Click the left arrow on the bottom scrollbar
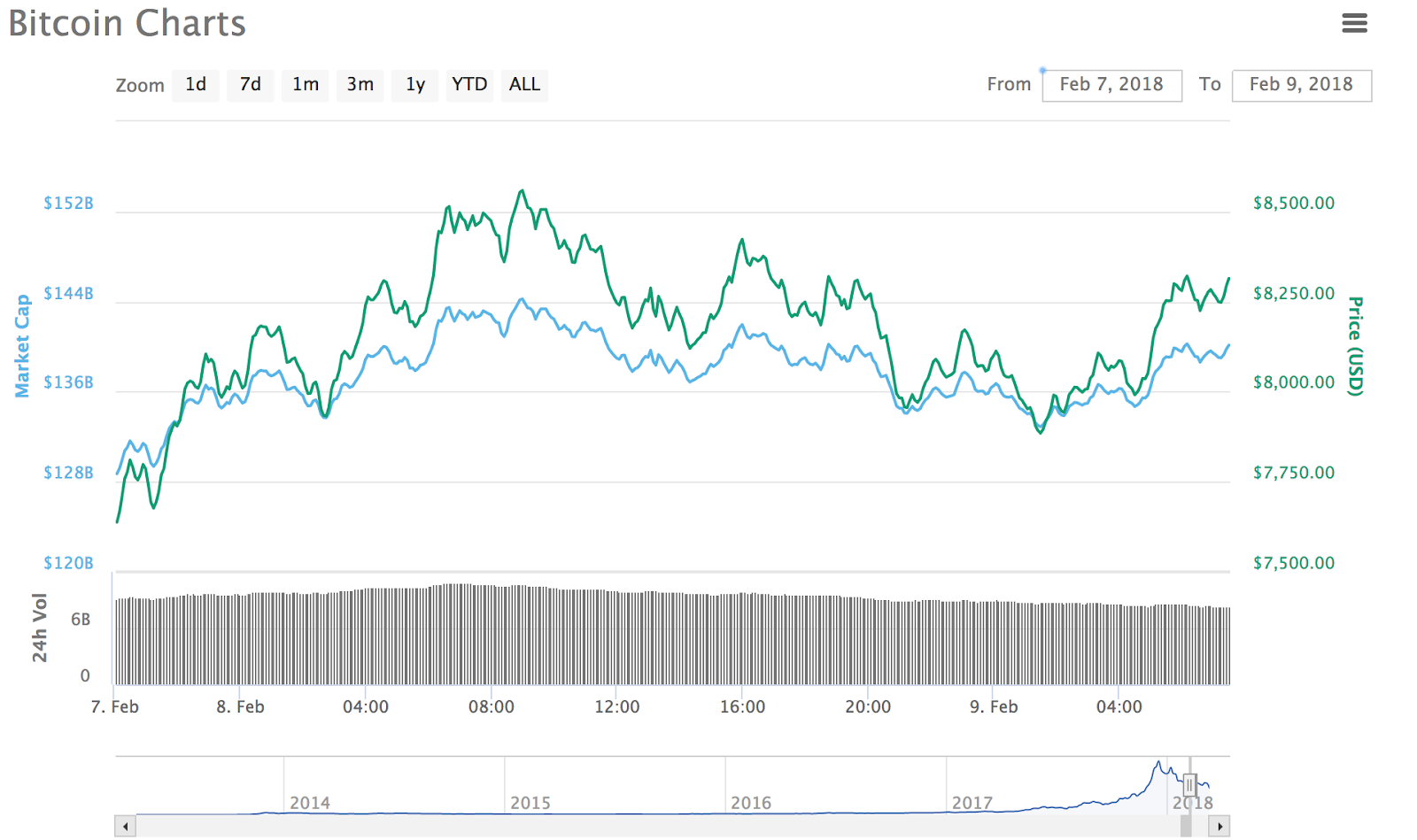Viewport: 1417px width, 840px height. click(125, 826)
